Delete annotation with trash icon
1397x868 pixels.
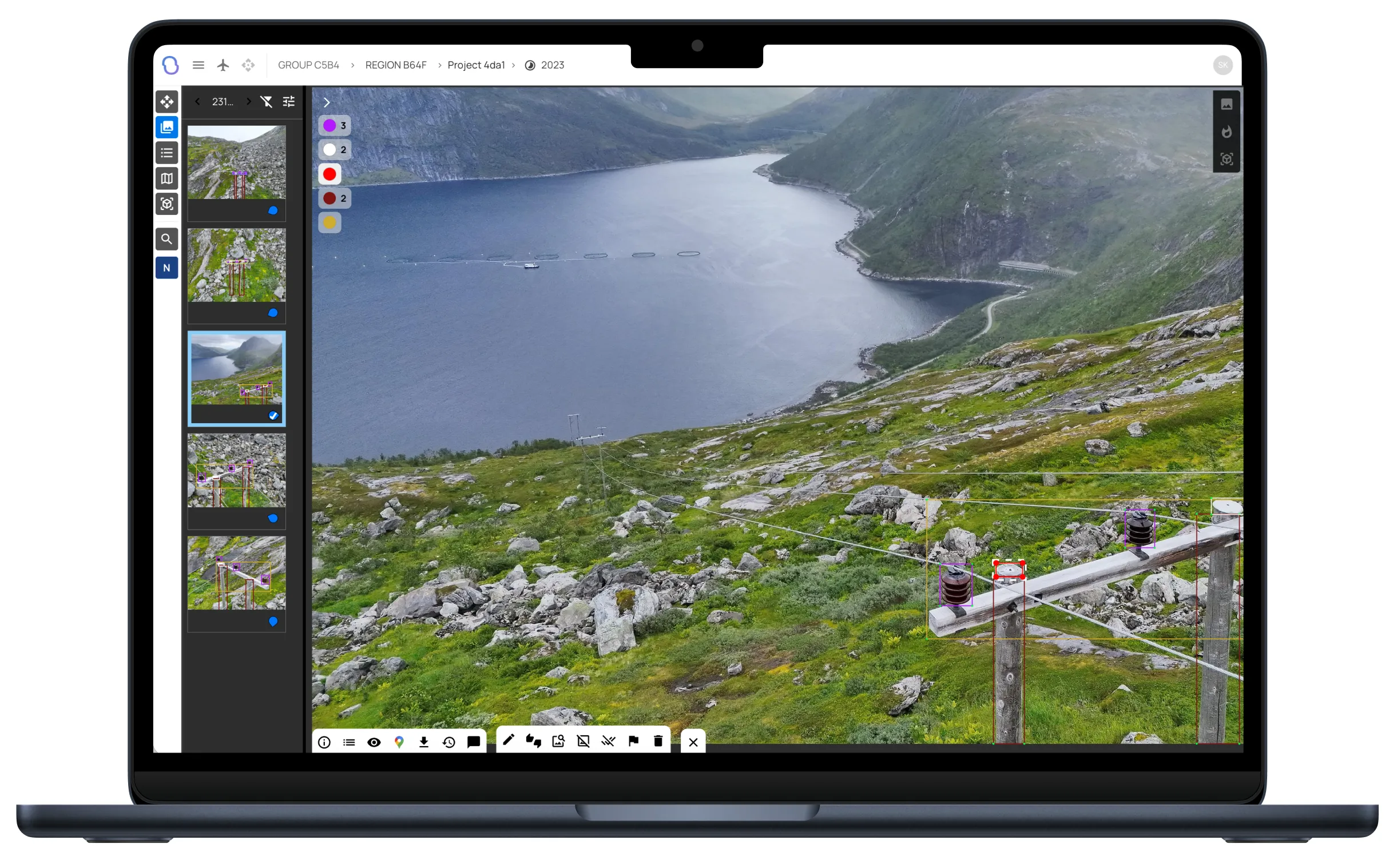click(x=658, y=741)
